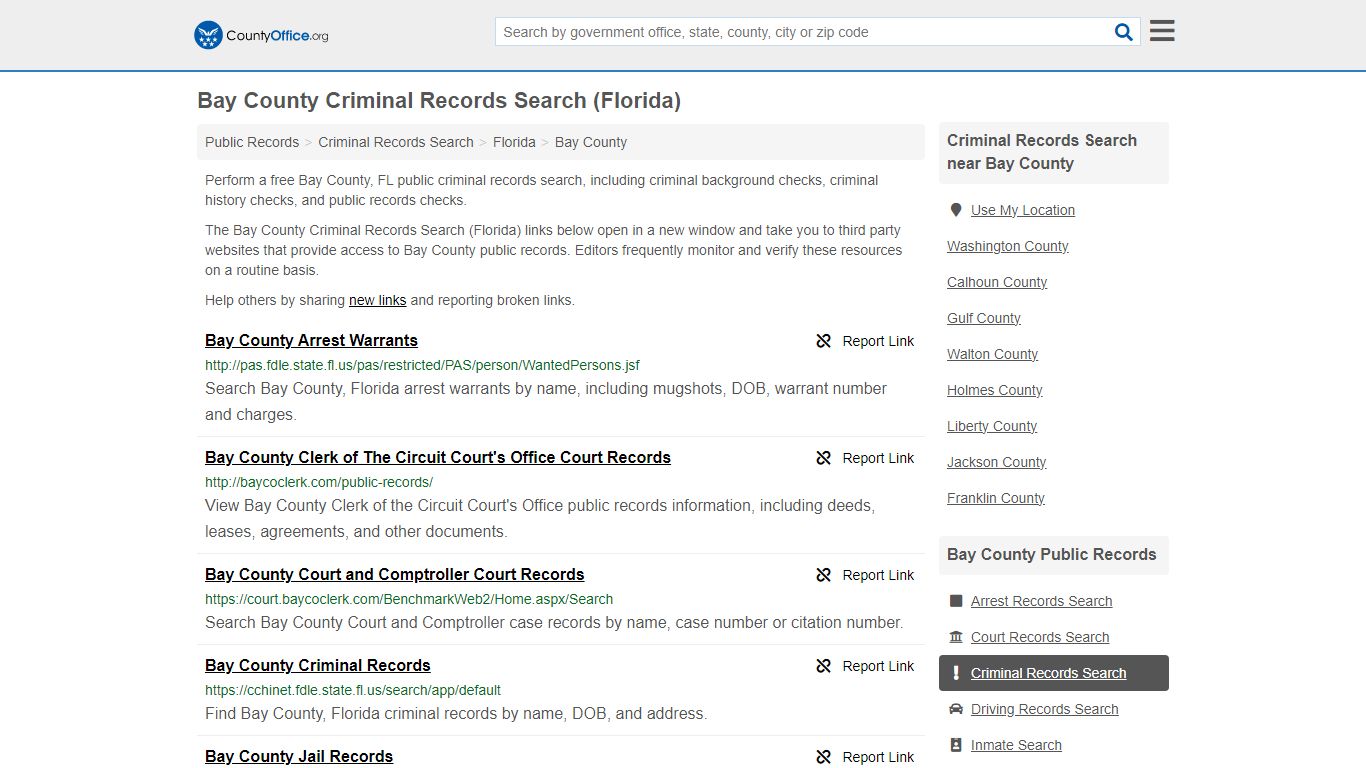1366x768 pixels.
Task: Open the hamburger menu
Action: click(x=1162, y=31)
